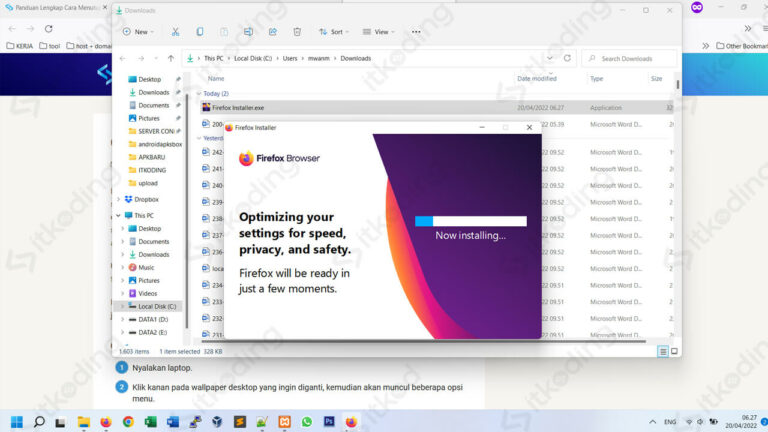Open Google Chrome from taskbar
Screen dimensions: 768x432
(x=128, y=422)
